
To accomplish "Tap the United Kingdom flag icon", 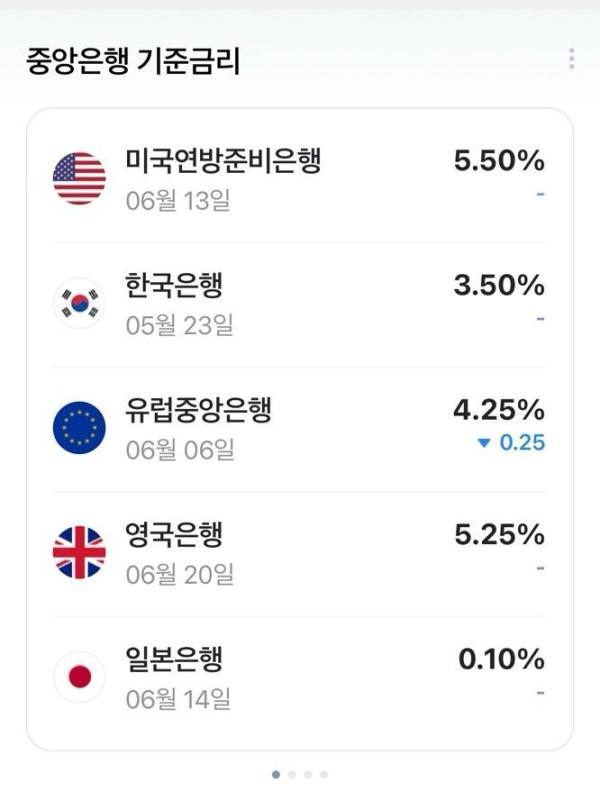I will coord(79,552).
